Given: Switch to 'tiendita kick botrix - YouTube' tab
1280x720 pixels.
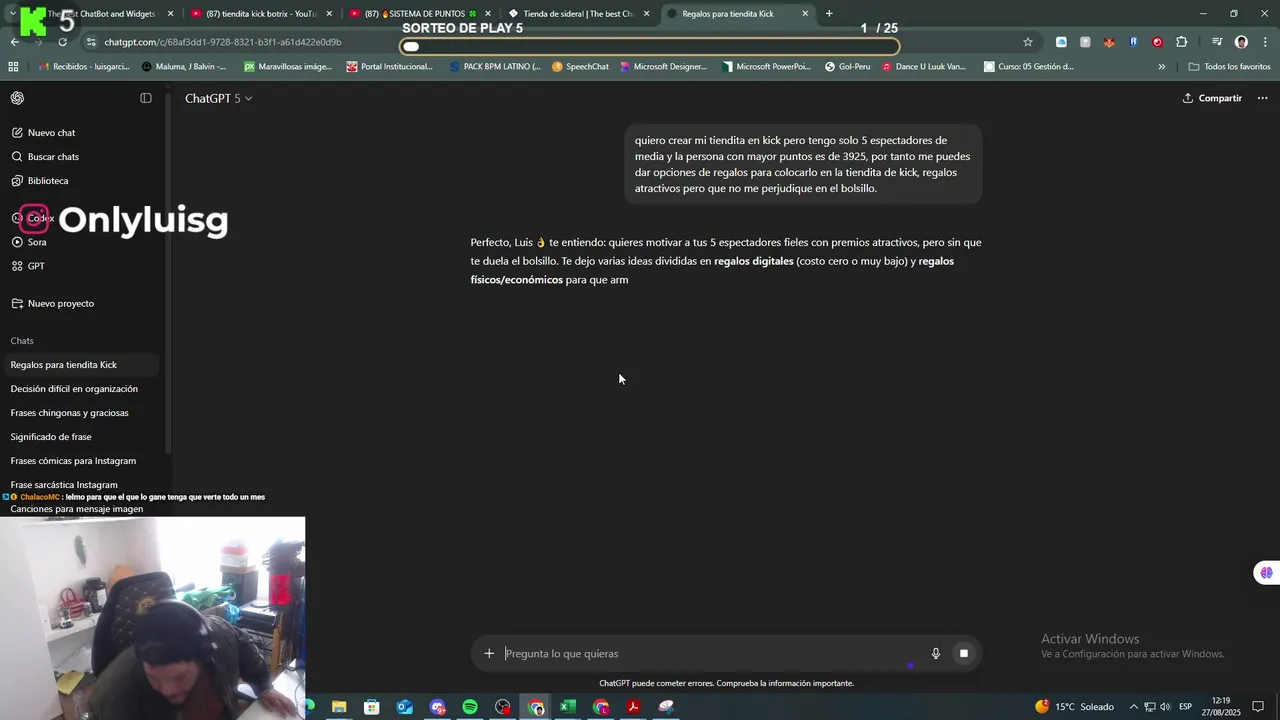Looking at the screenshot, I should (x=260, y=14).
